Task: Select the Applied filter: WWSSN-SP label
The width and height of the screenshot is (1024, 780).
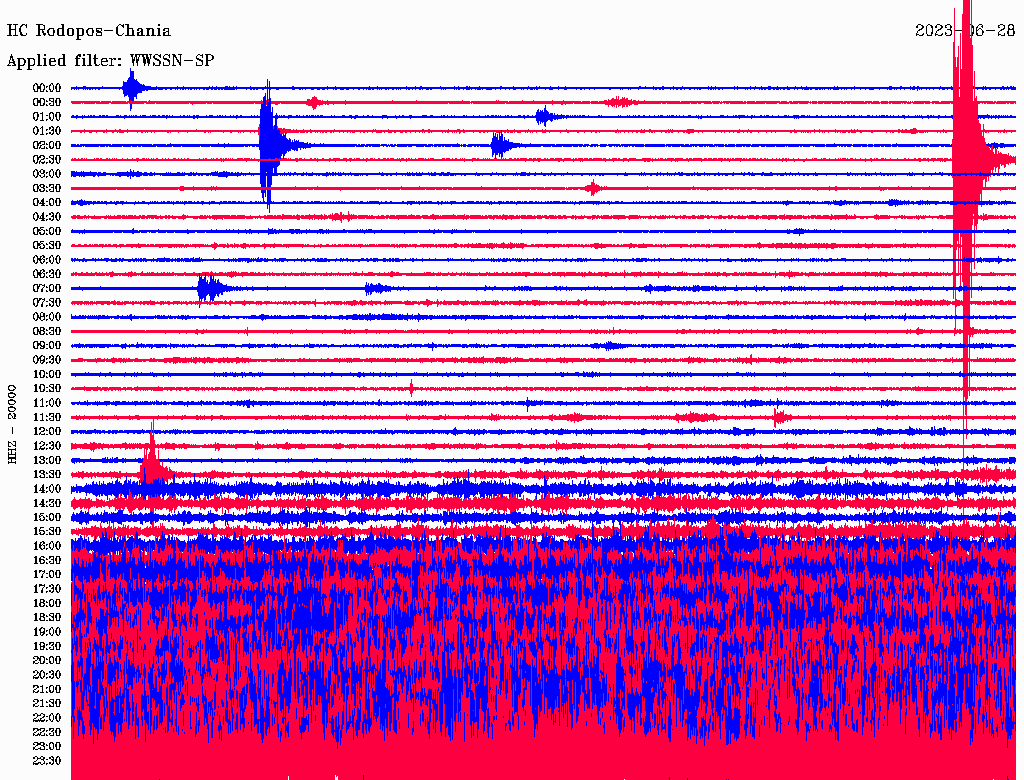Action: tap(110, 61)
